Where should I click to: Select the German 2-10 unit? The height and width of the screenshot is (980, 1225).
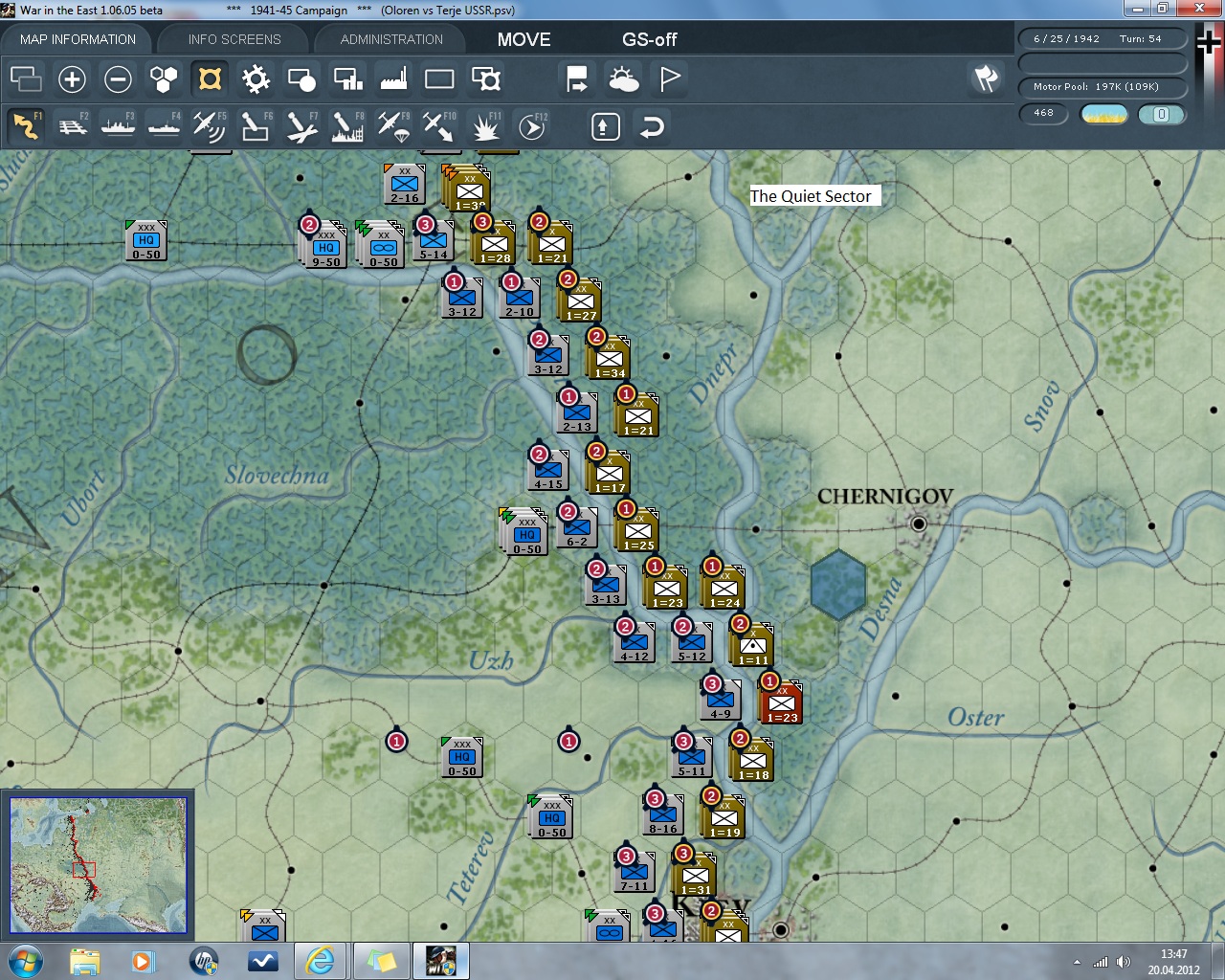[519, 298]
